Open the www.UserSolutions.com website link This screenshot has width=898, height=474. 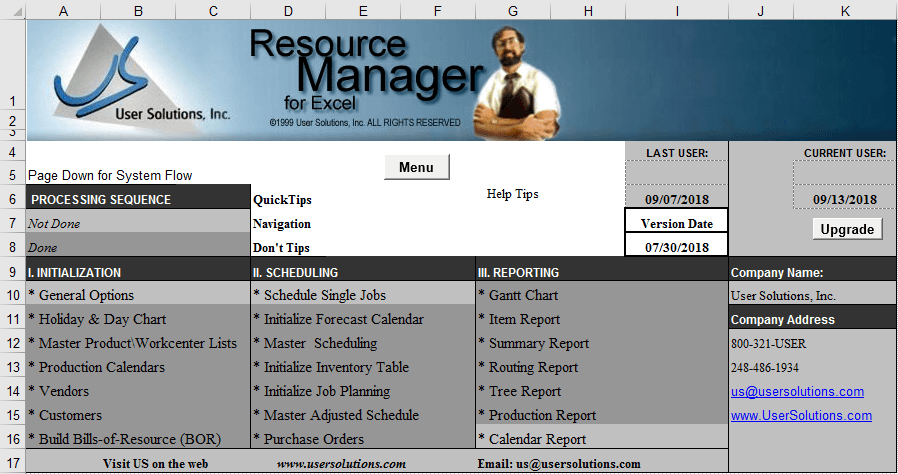(801, 416)
